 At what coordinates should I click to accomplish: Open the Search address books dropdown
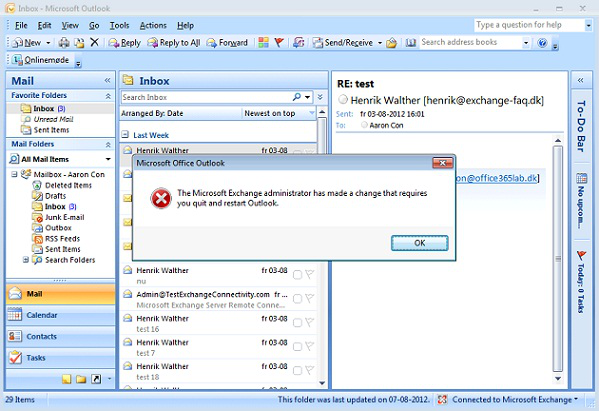point(526,43)
